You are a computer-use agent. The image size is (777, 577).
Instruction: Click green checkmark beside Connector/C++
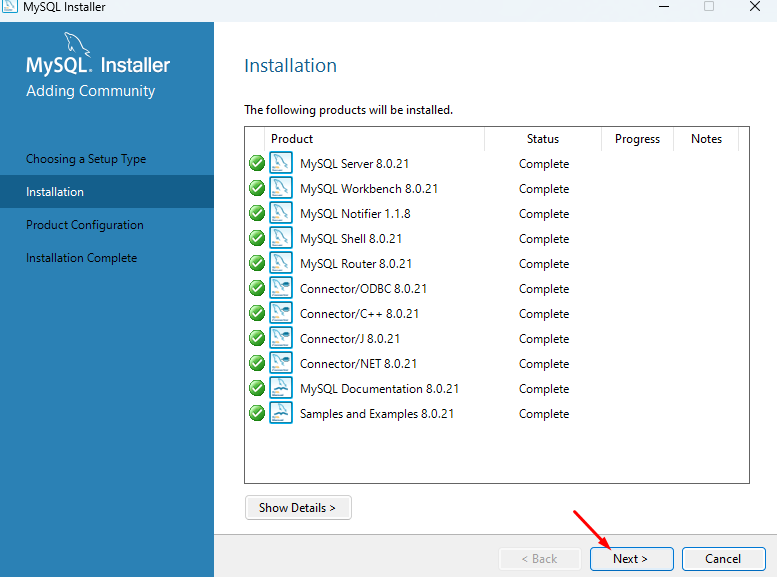(x=257, y=313)
